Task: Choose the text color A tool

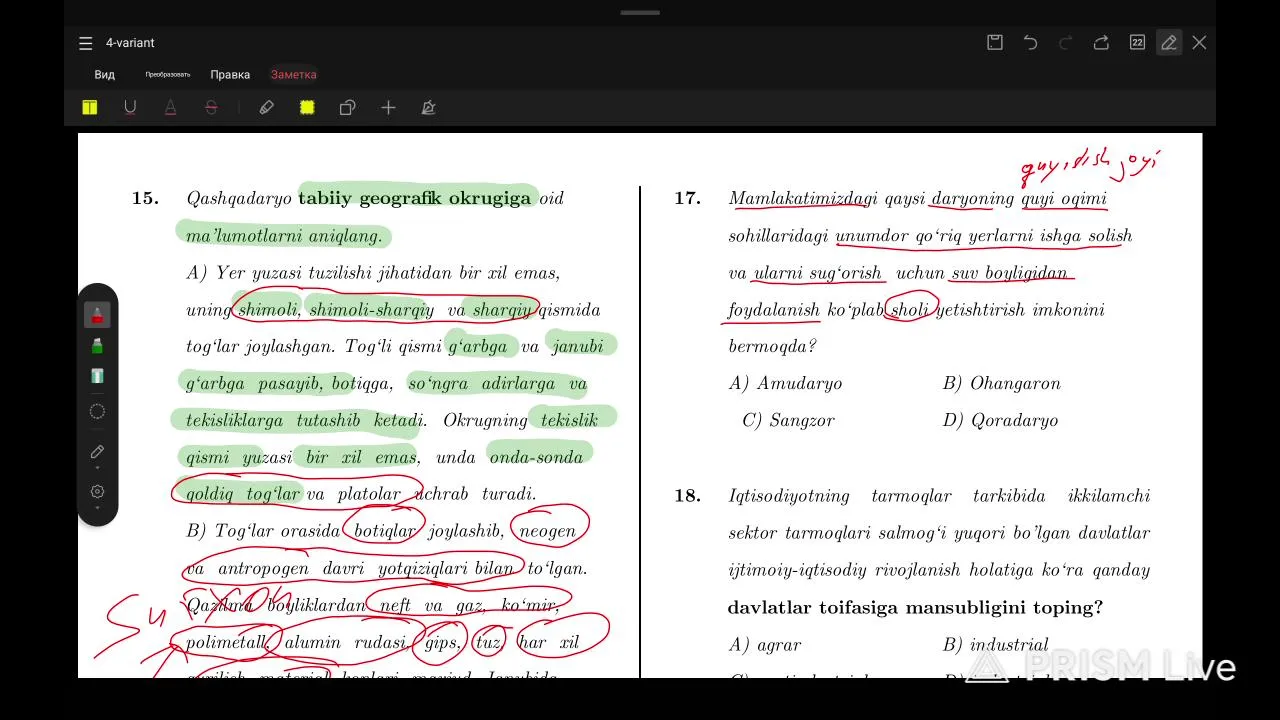Action: (171, 108)
